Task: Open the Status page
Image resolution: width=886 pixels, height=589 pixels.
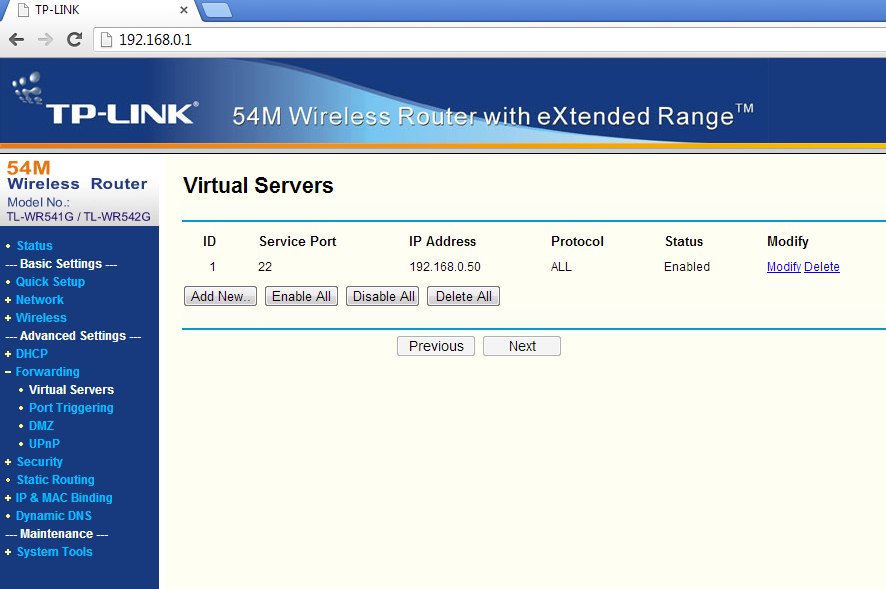Action: [x=34, y=246]
